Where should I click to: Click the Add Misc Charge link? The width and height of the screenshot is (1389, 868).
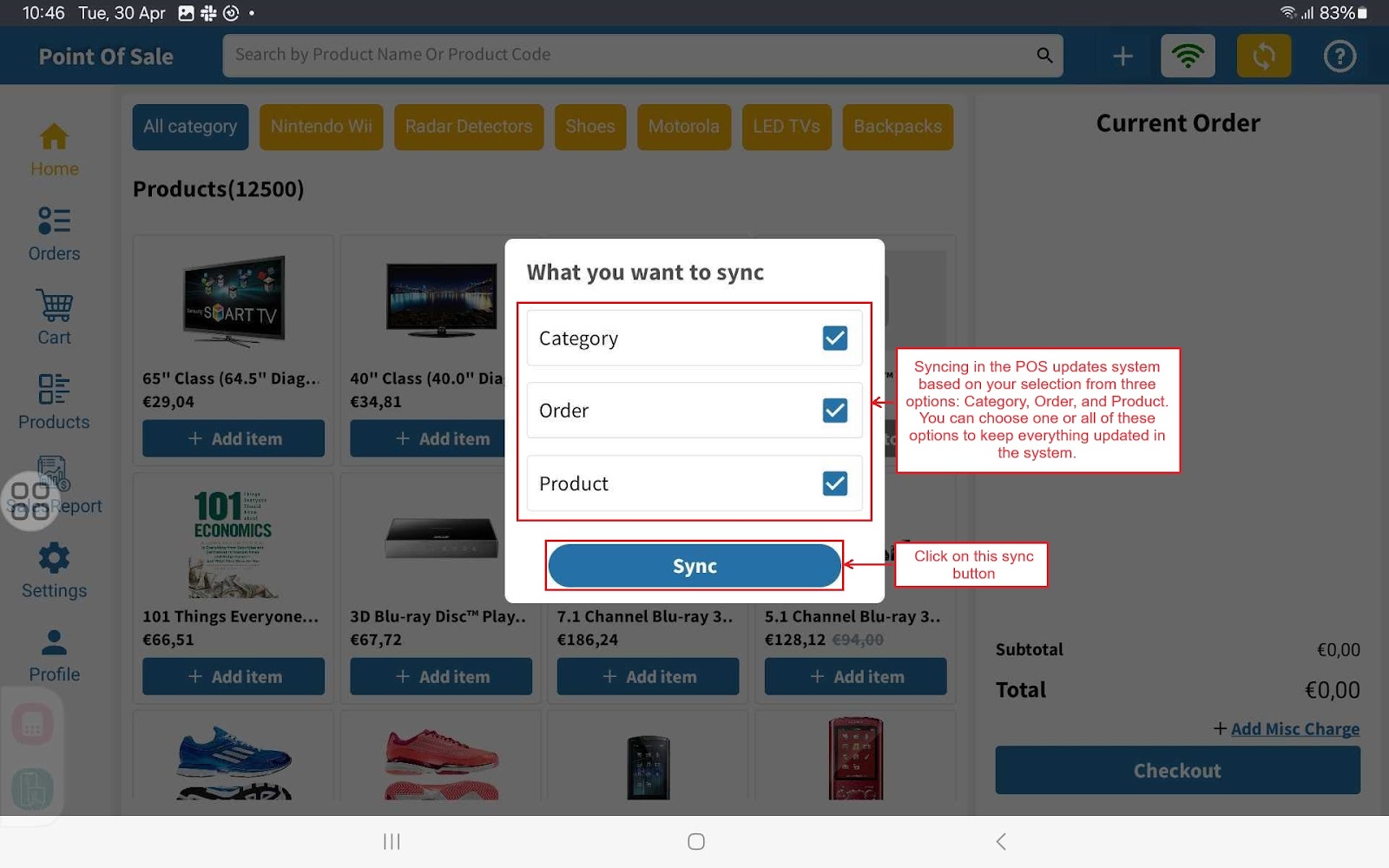[1294, 729]
